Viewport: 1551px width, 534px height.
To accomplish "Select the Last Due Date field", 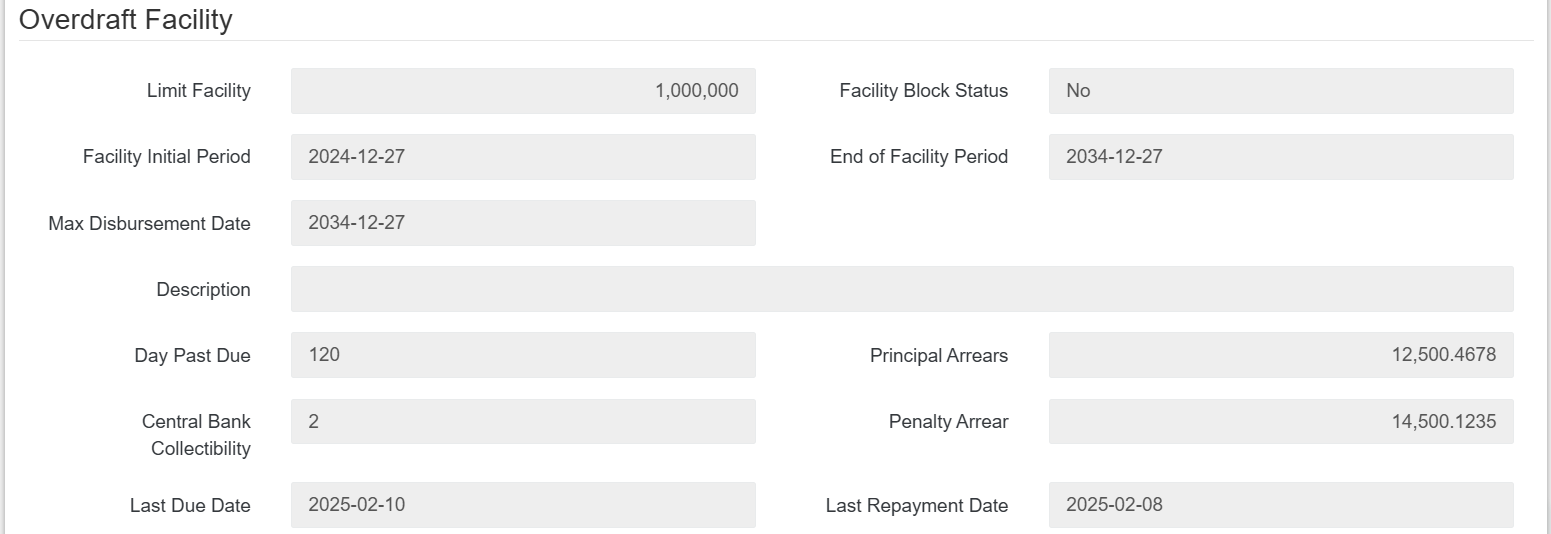I will (x=523, y=505).
